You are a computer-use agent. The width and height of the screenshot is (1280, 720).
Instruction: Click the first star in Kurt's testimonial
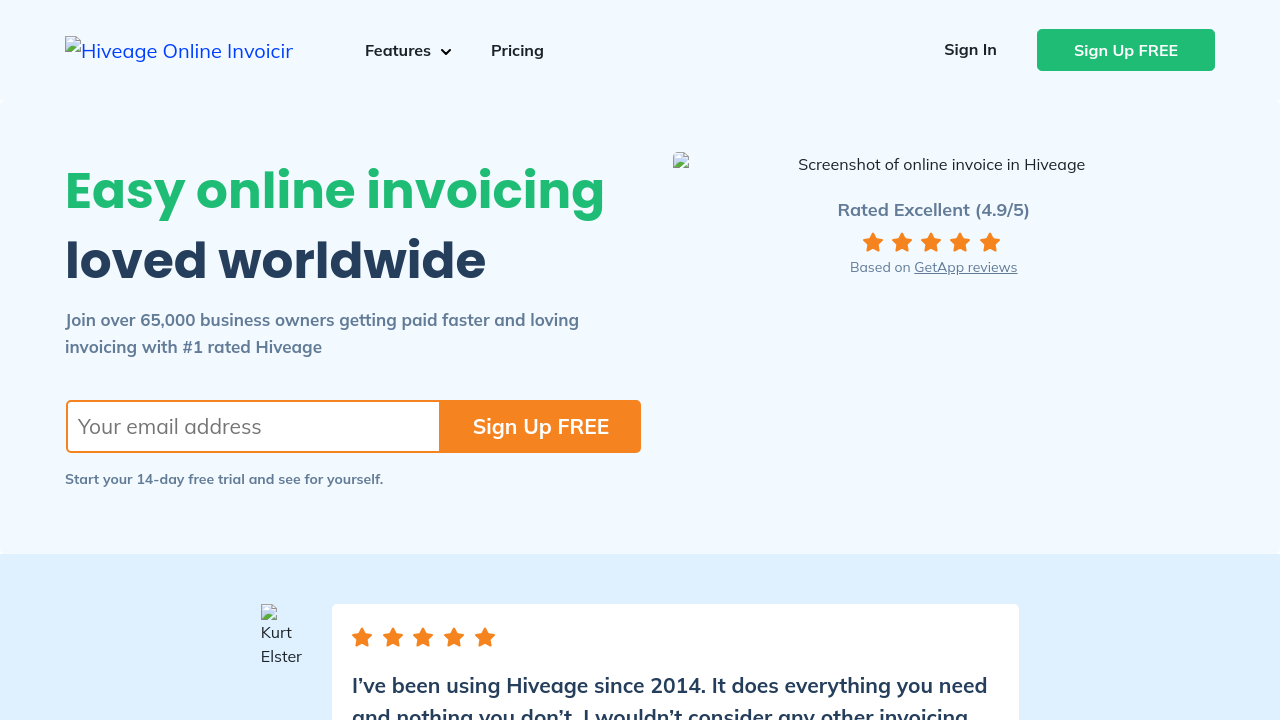[x=362, y=637]
